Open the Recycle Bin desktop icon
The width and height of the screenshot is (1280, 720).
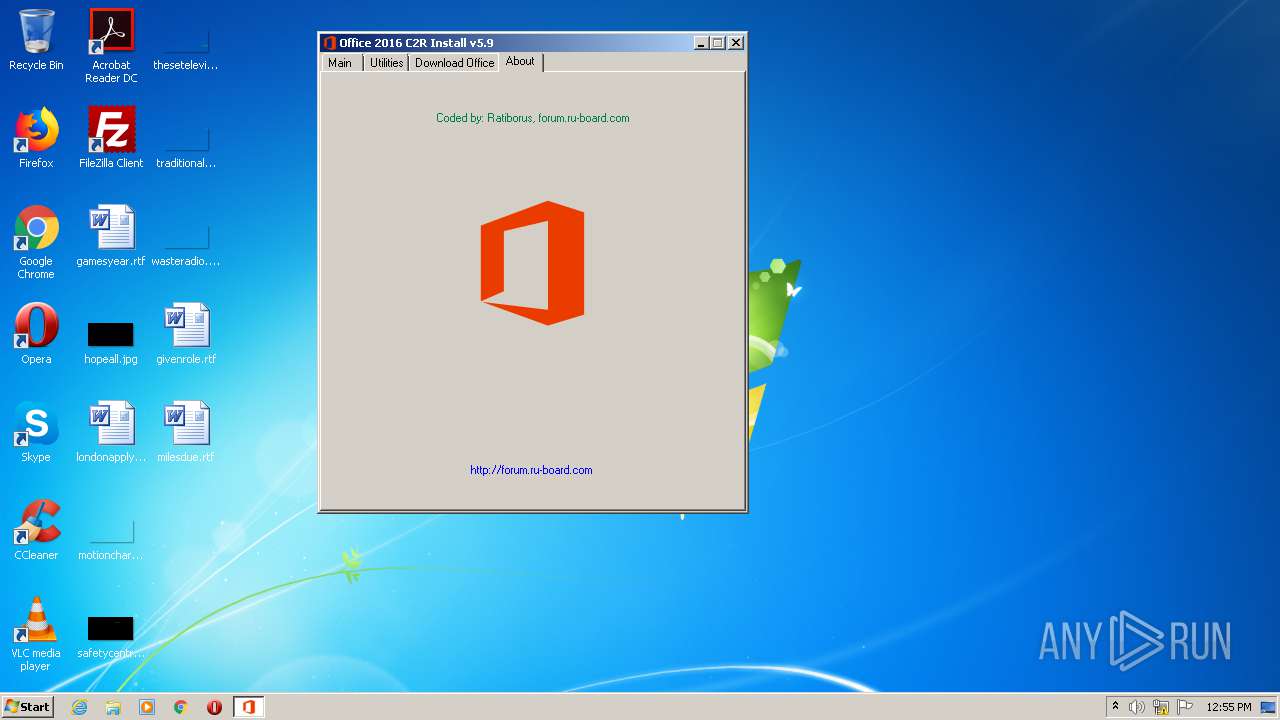coord(36,40)
